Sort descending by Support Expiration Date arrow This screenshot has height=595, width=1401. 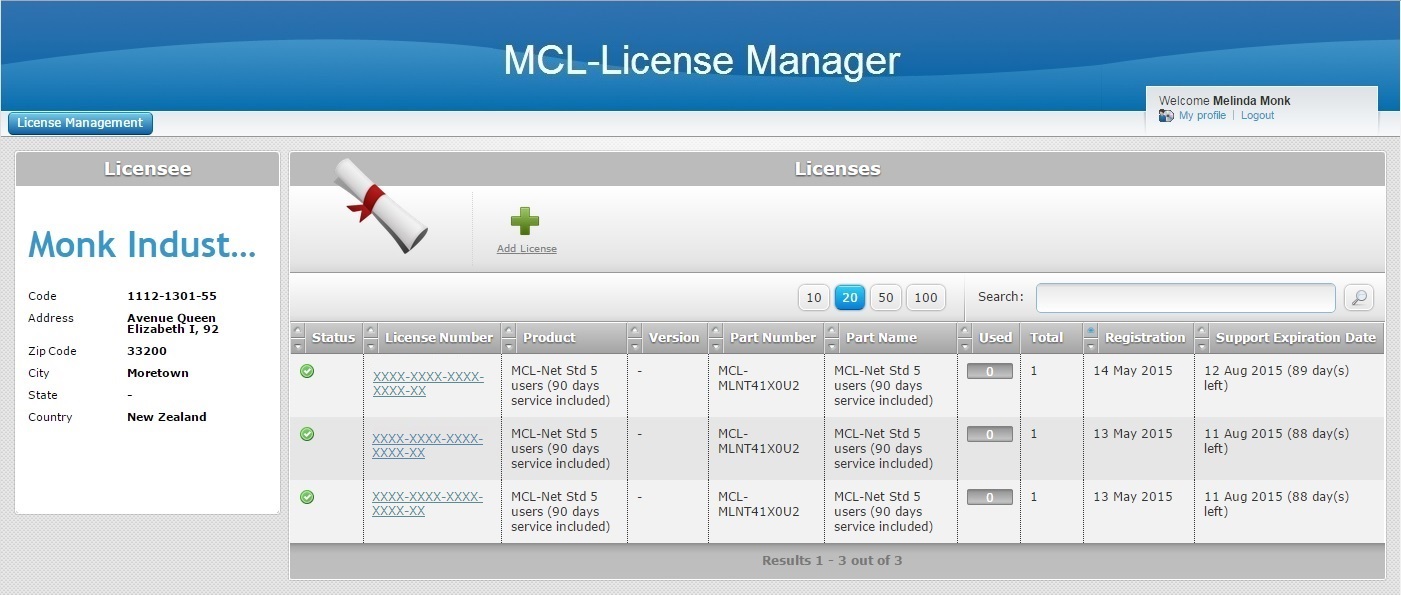(1202, 346)
